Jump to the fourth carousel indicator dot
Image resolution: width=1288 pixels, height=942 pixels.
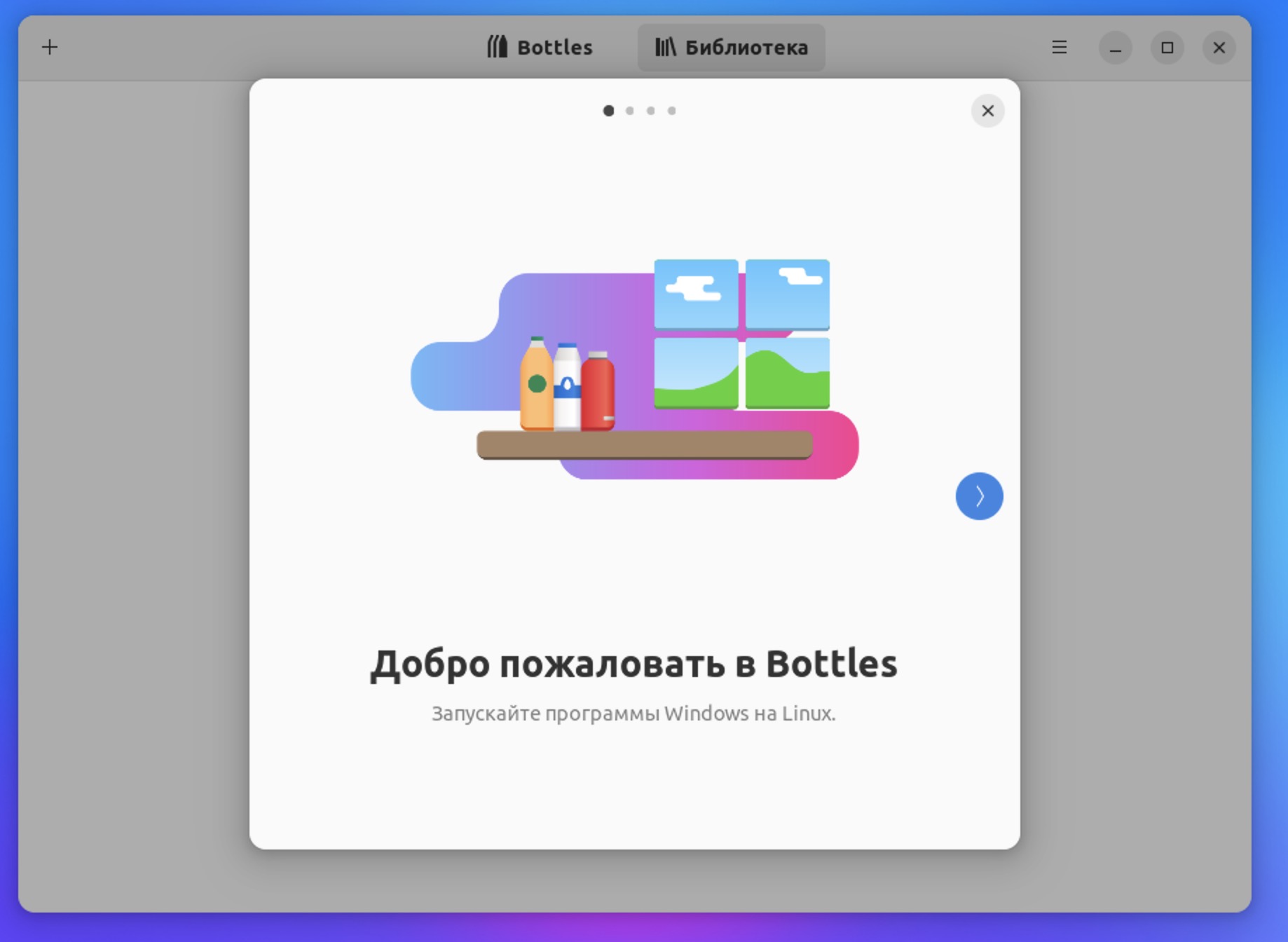point(672,111)
